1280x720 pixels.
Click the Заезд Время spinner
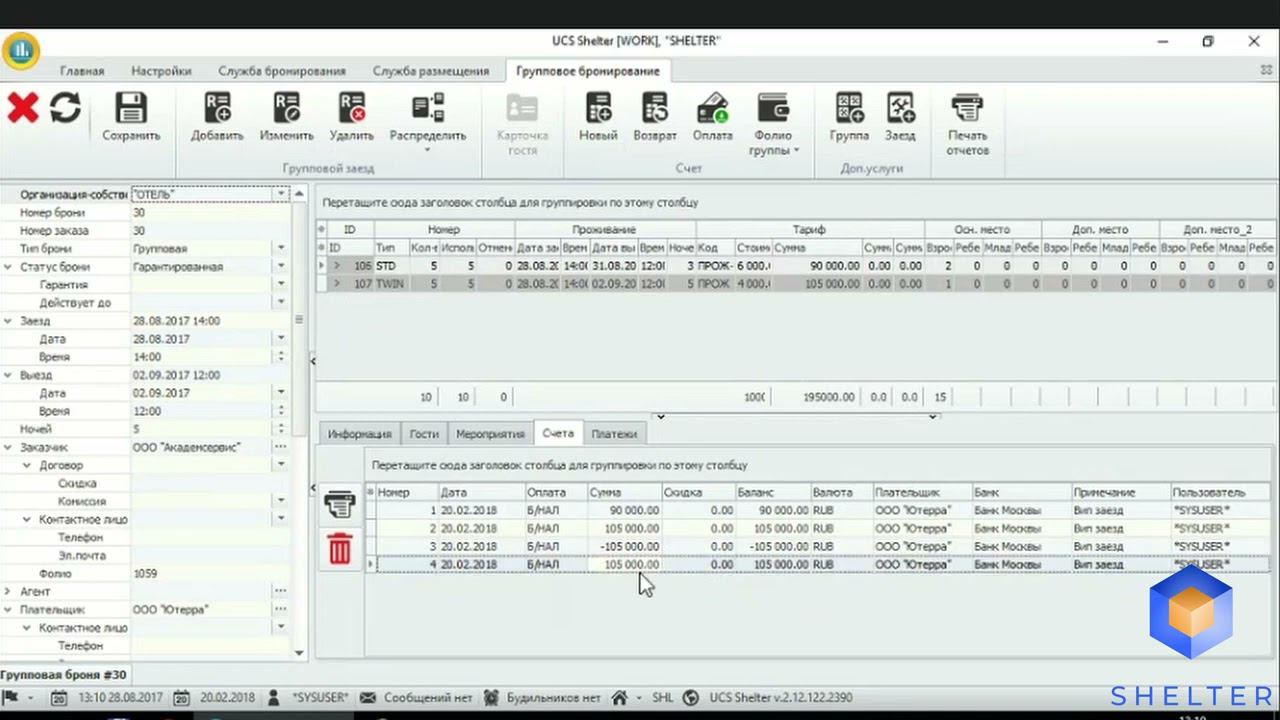[281, 356]
